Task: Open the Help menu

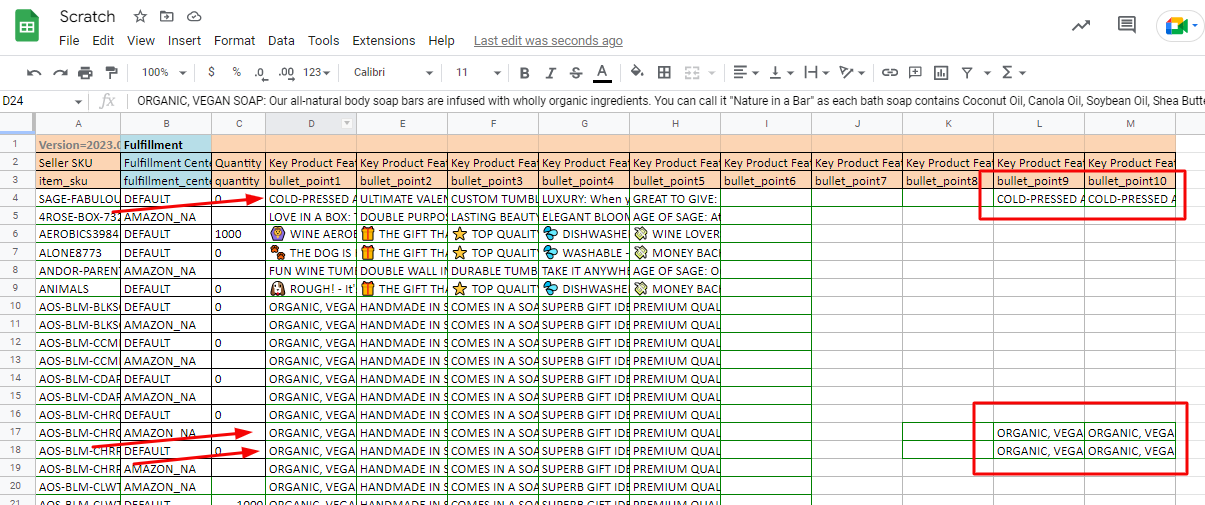Action: pos(441,41)
